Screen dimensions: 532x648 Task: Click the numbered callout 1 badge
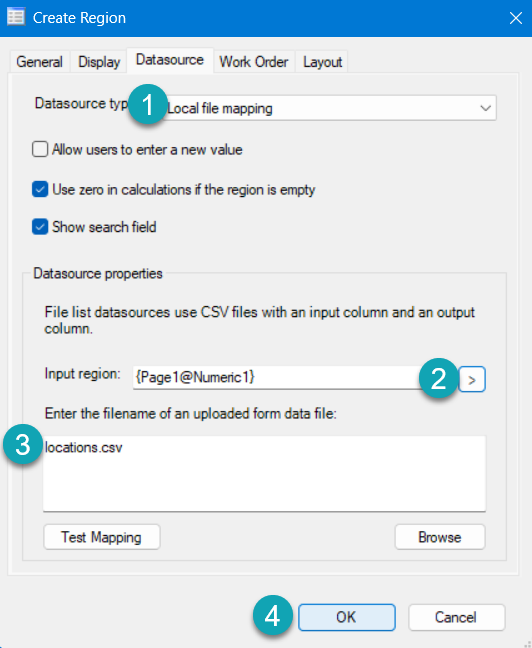click(148, 105)
